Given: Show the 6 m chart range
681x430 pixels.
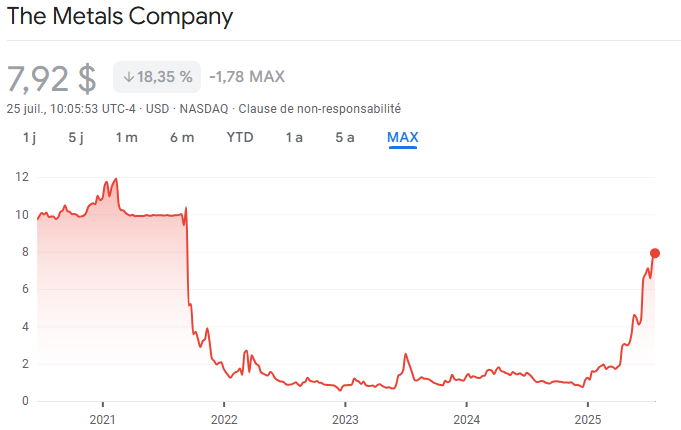Looking at the screenshot, I should coord(182,137).
